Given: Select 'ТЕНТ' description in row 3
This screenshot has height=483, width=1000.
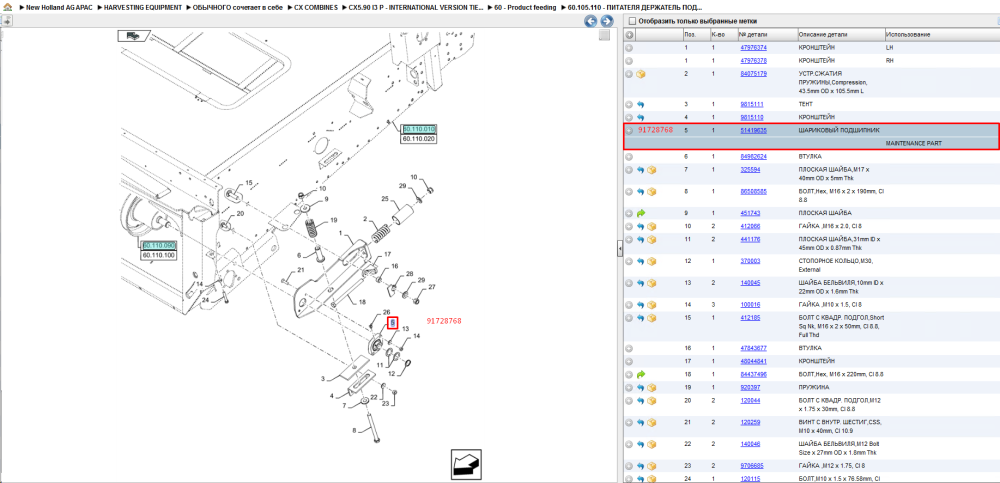Looking at the screenshot, I should 807,104.
